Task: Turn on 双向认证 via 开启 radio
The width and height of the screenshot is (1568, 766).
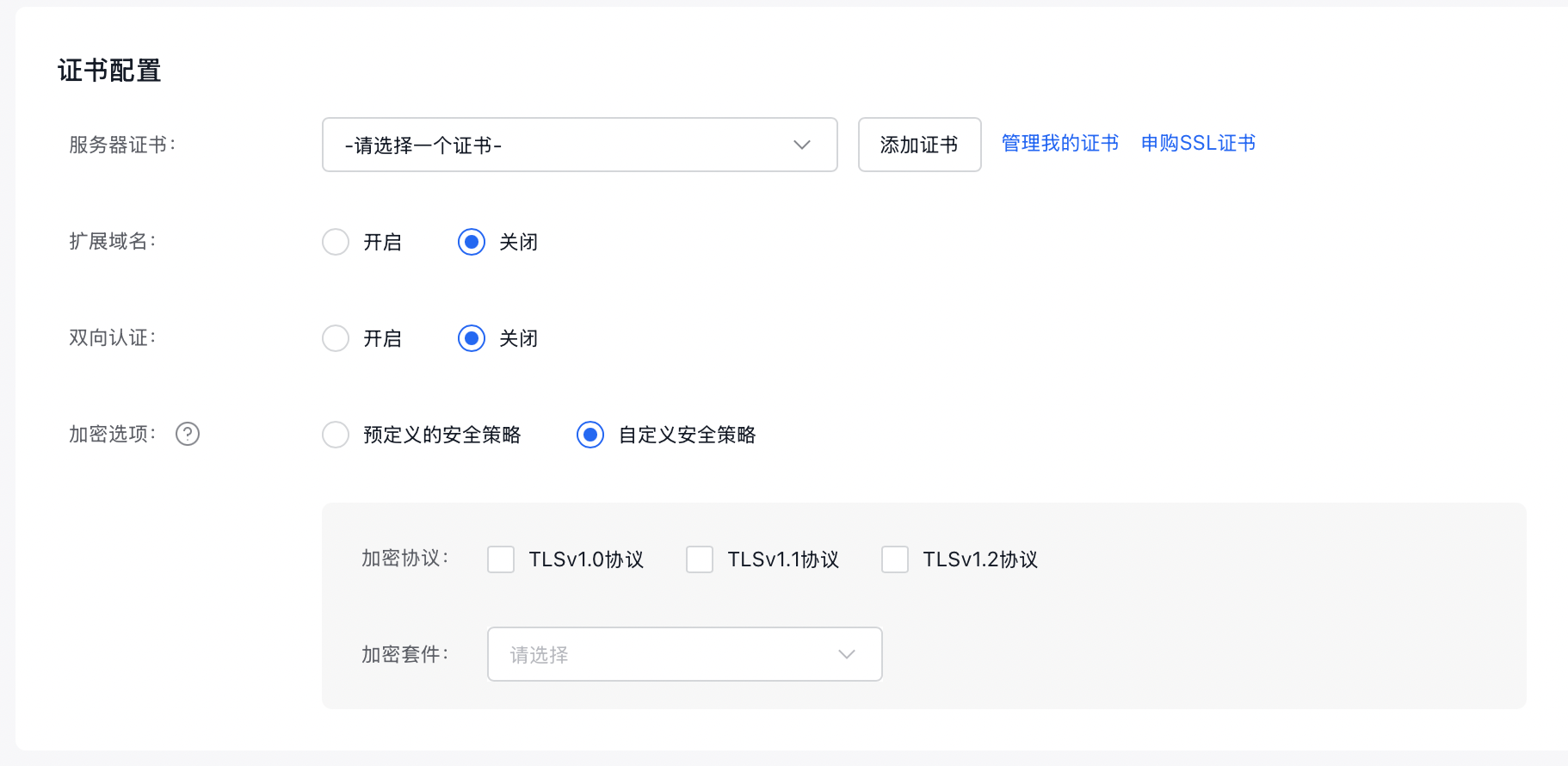Action: pos(336,338)
